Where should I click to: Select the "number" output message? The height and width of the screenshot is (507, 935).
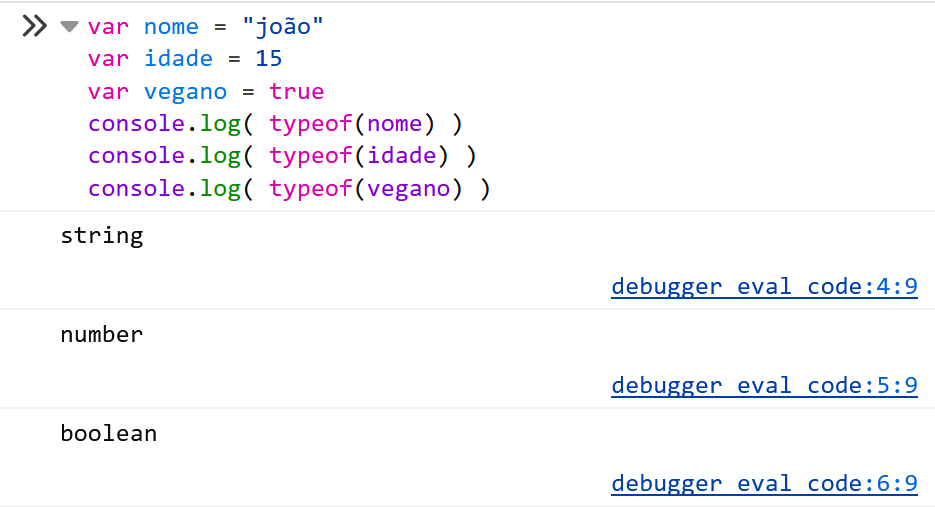tap(102, 334)
